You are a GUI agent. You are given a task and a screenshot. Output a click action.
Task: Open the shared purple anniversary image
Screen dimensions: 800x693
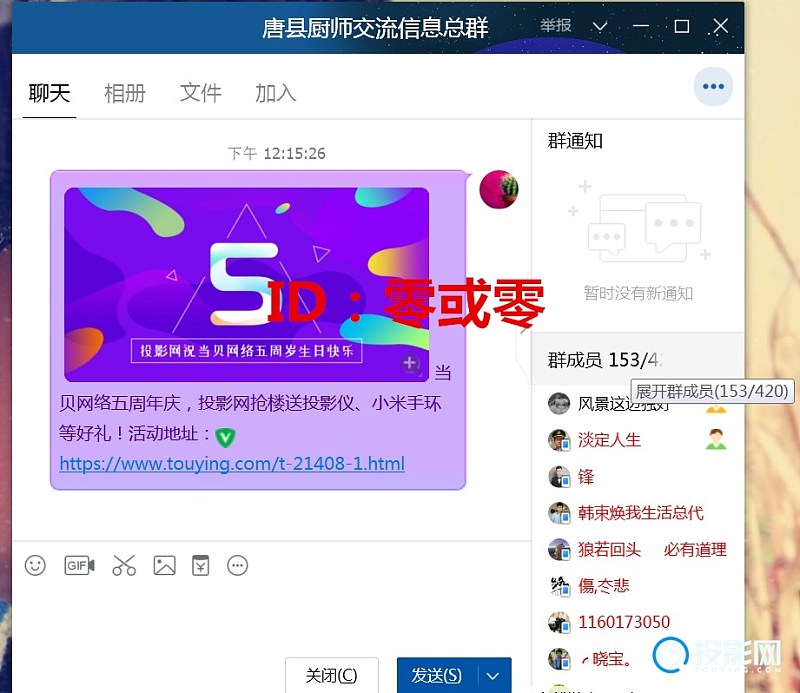pos(246,284)
